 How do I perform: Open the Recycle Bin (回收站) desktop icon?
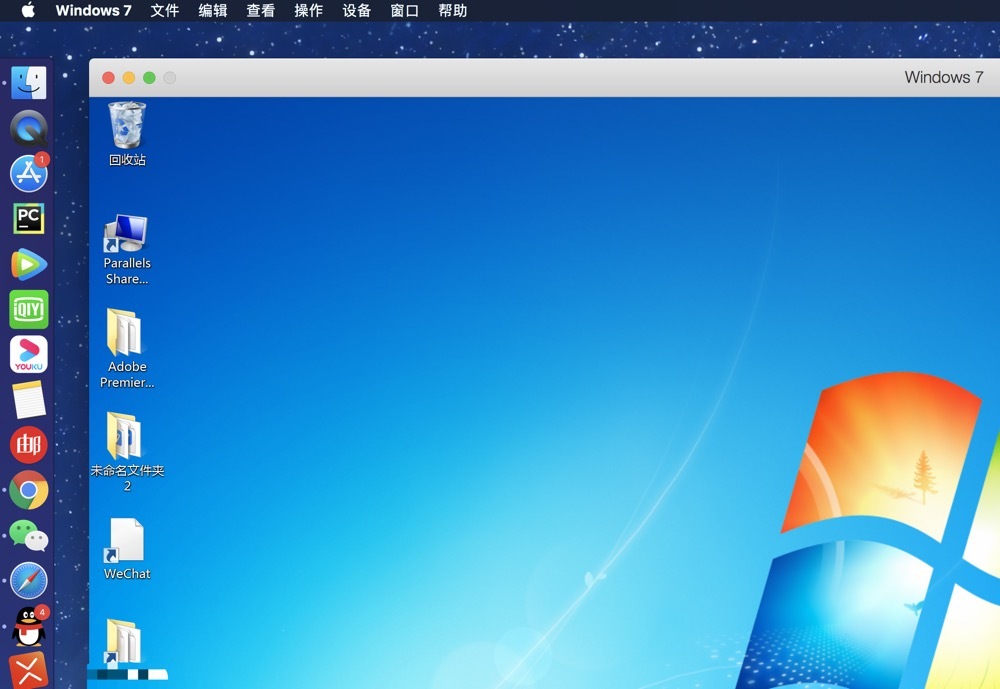(127, 134)
